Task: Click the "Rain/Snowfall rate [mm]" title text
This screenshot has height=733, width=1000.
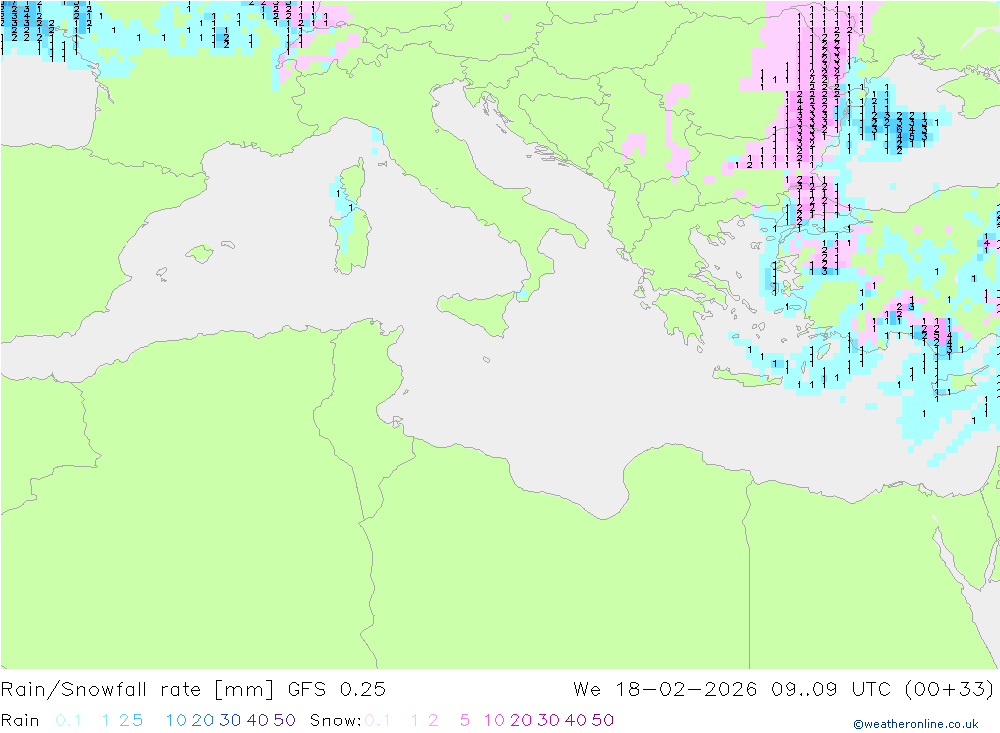Action: tap(137, 690)
